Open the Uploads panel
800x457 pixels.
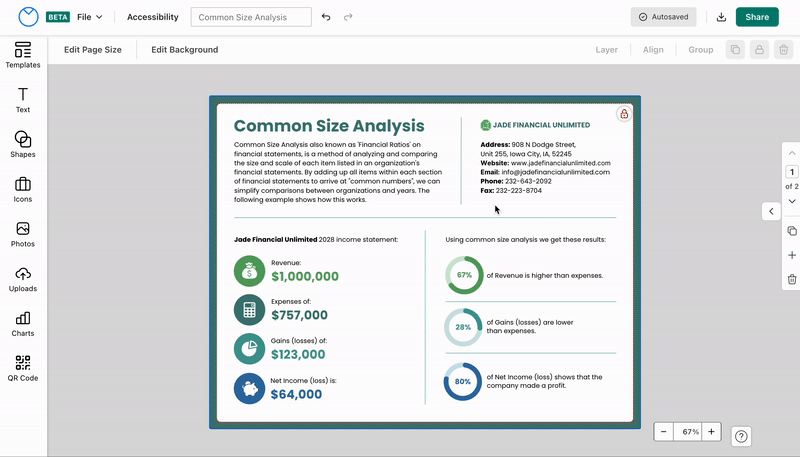pyautogui.click(x=23, y=280)
